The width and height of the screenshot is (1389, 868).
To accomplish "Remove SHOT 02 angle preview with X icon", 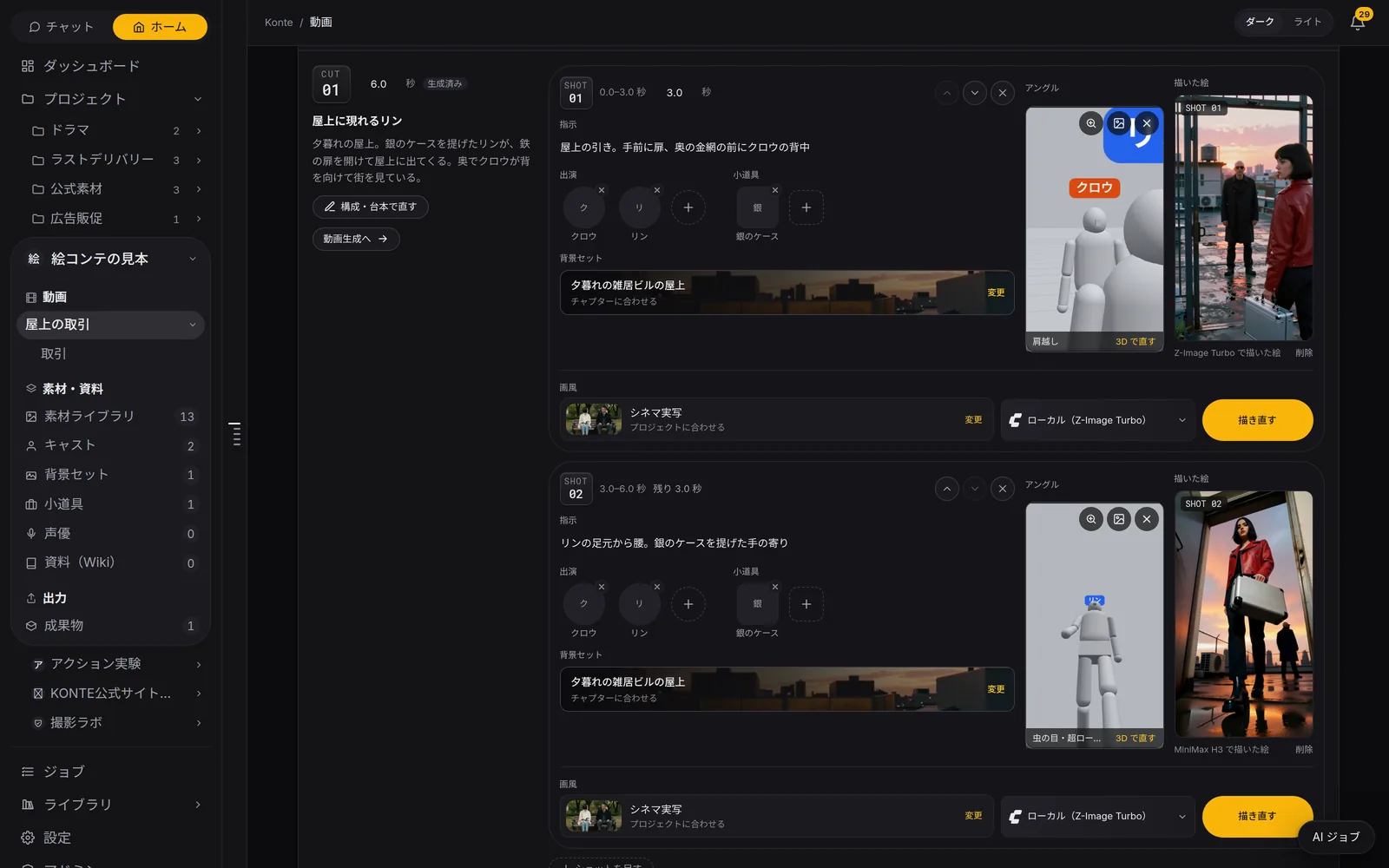I will 1147,519.
